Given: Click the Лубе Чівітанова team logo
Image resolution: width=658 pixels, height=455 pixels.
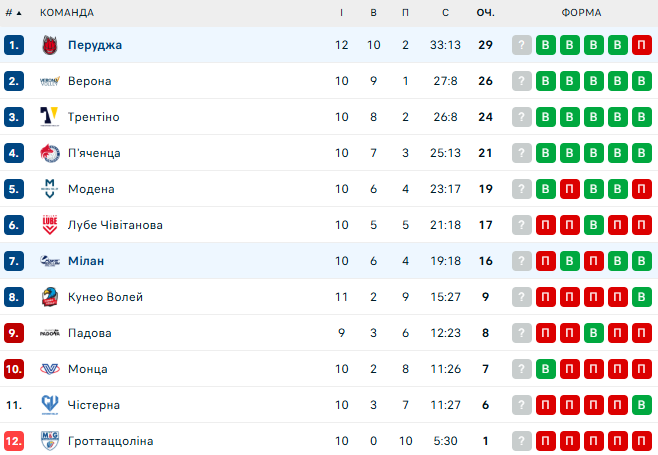Looking at the screenshot, I should tap(50, 225).
